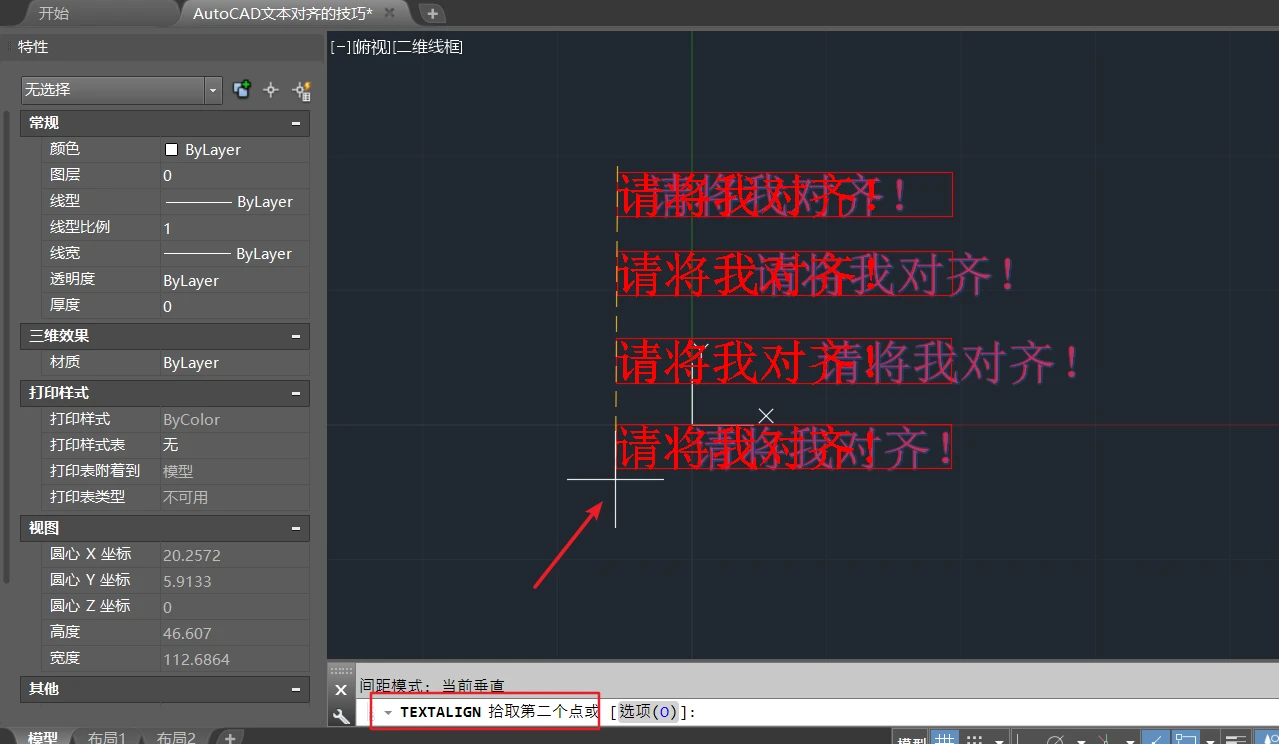1279x744 pixels.
Task: Close the AutoCAD文本对齐的技巧 drawing tab
Action: coord(389,13)
